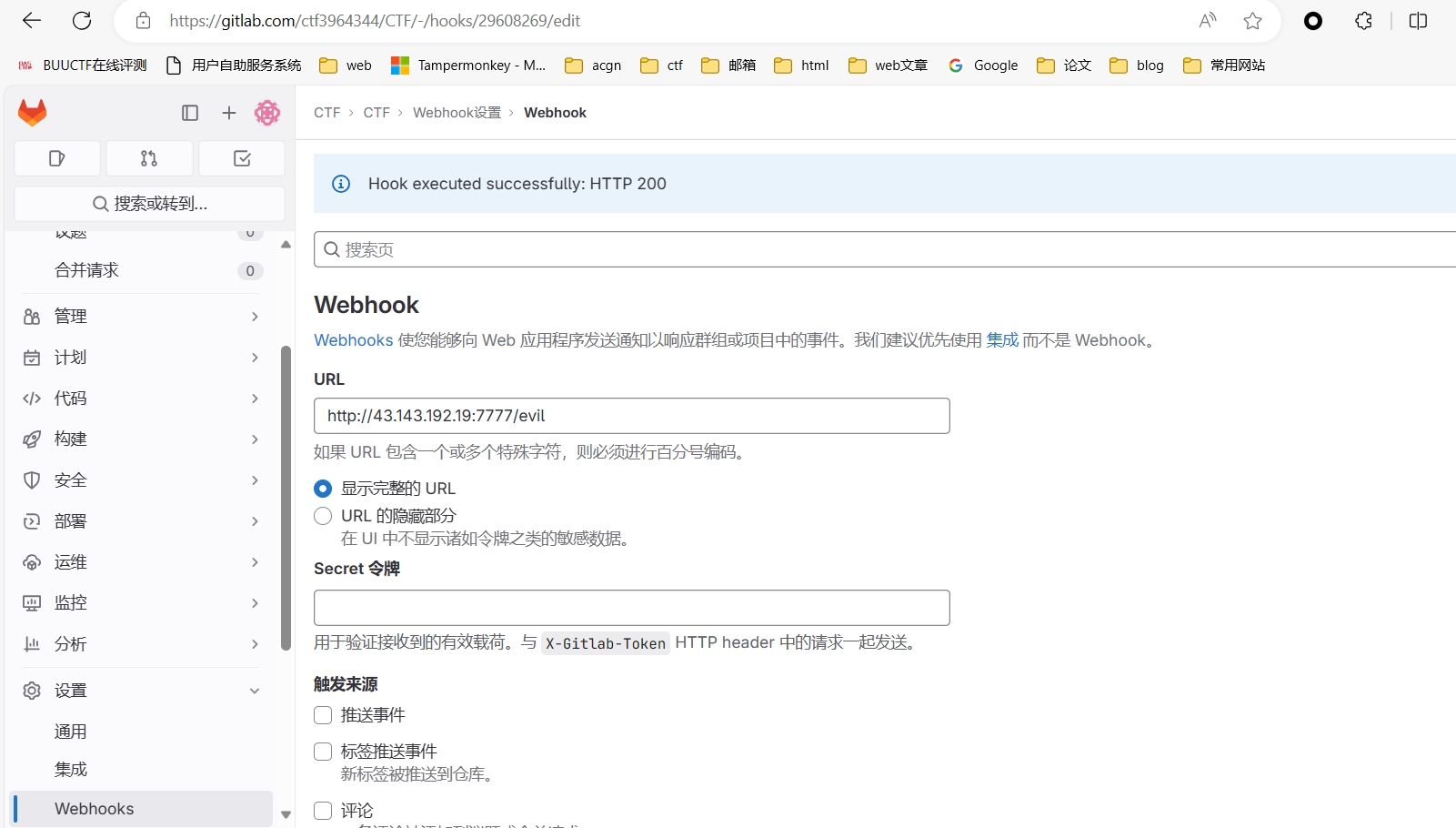Screen dimensions: 1456x828
Task: Open the 论文 bookmark folder
Action: click(x=1064, y=66)
